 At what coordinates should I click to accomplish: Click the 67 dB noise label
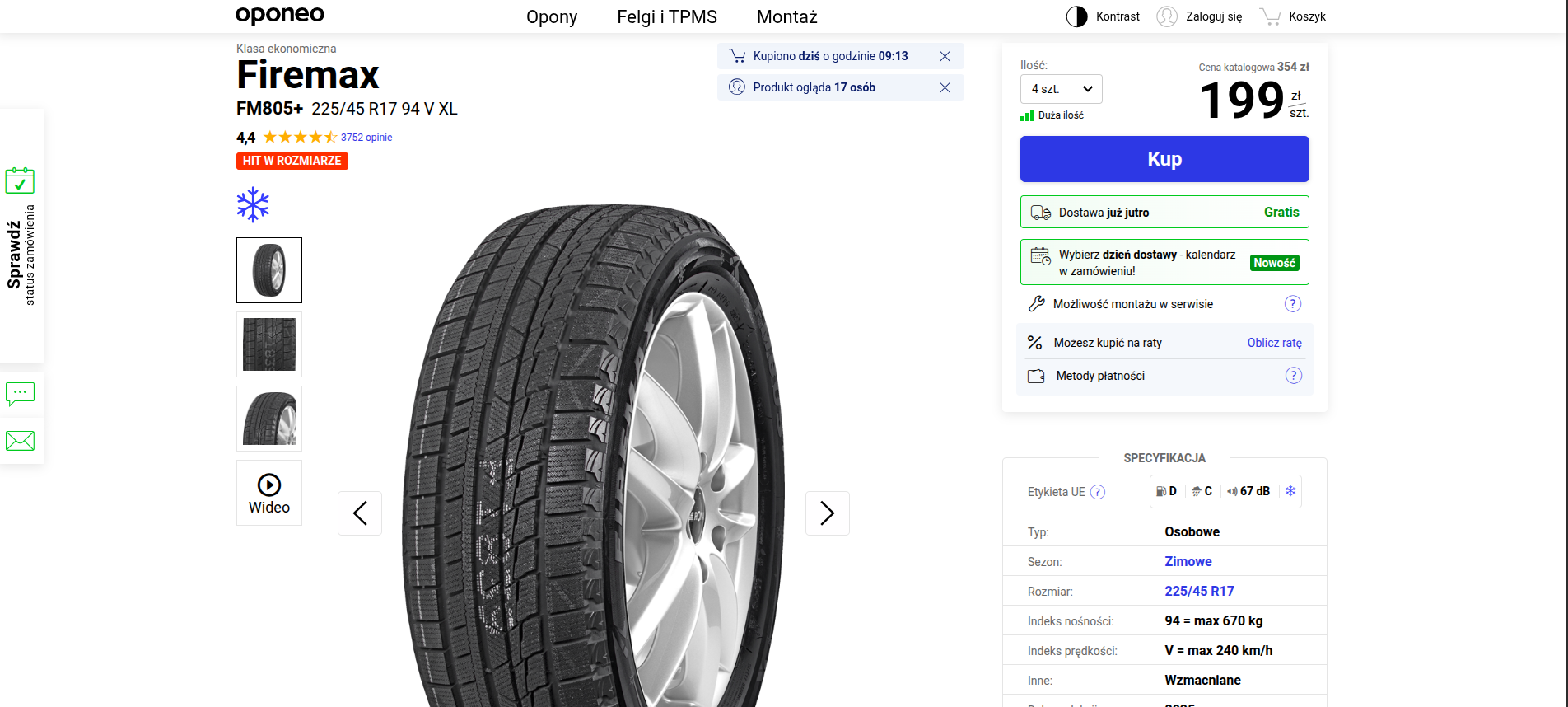[1248, 491]
